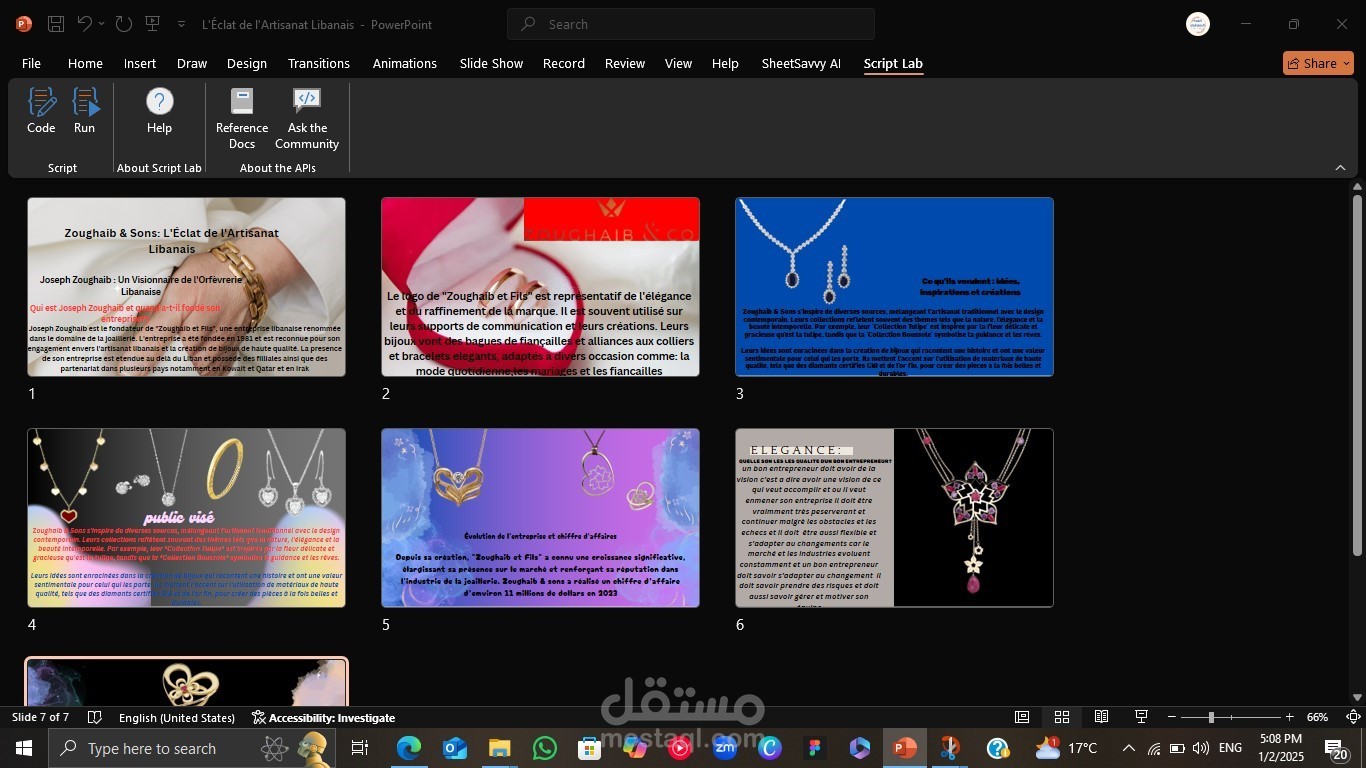Image resolution: width=1366 pixels, height=768 pixels.
Task: Select the Script Lab tab
Action: coord(893,63)
